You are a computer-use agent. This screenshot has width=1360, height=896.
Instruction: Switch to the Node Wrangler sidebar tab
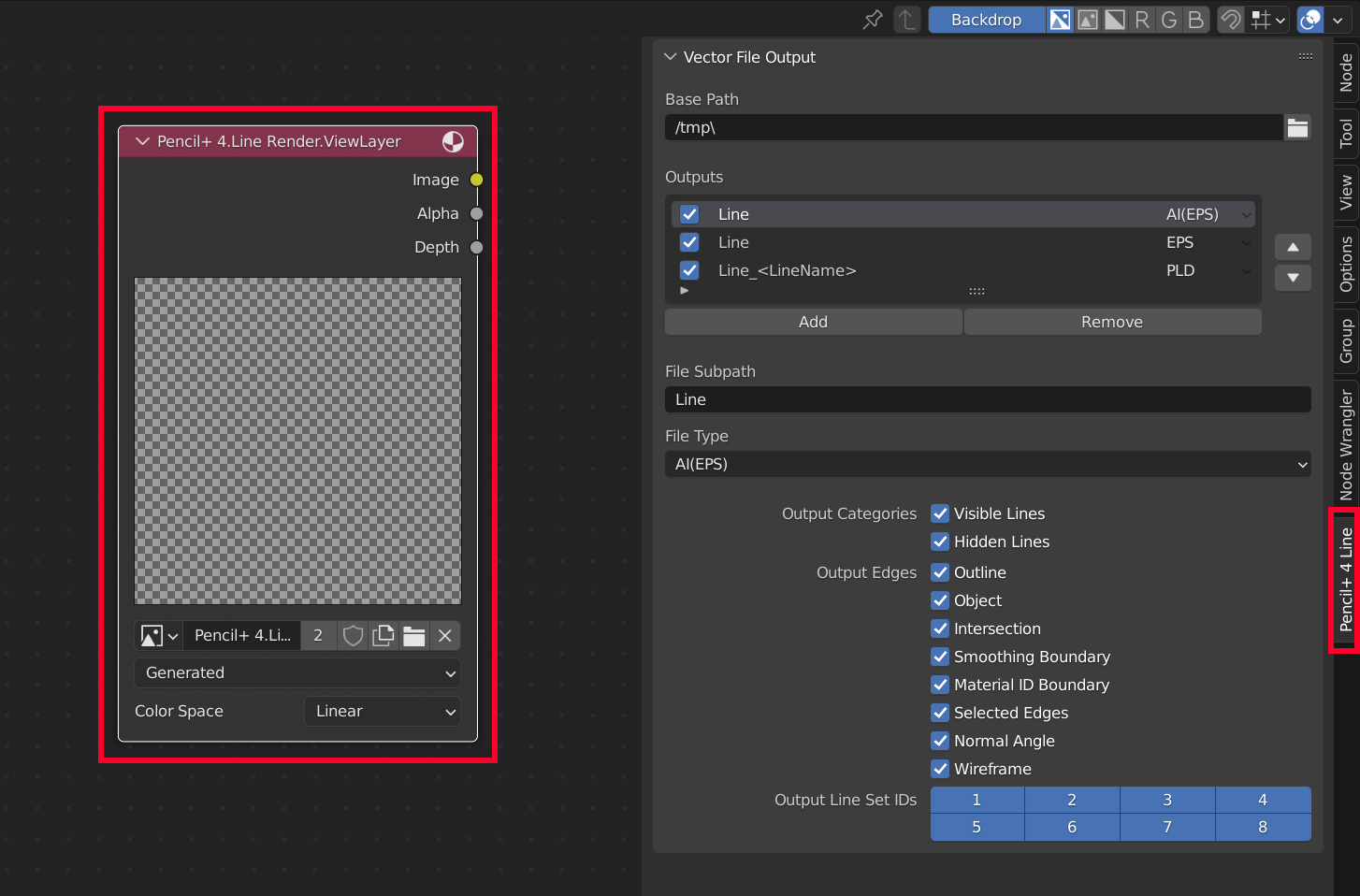[1346, 444]
